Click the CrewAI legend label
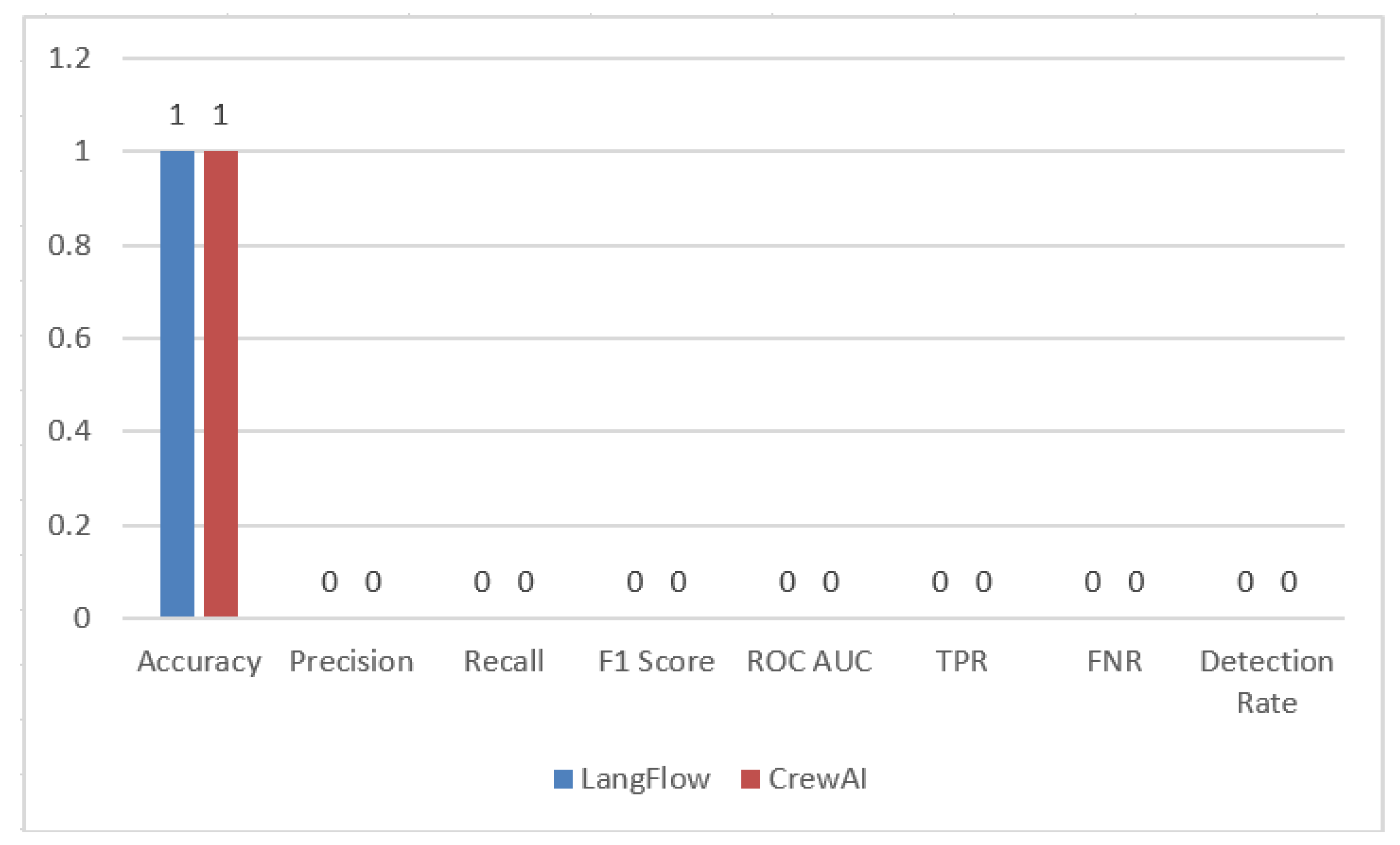 (x=818, y=778)
